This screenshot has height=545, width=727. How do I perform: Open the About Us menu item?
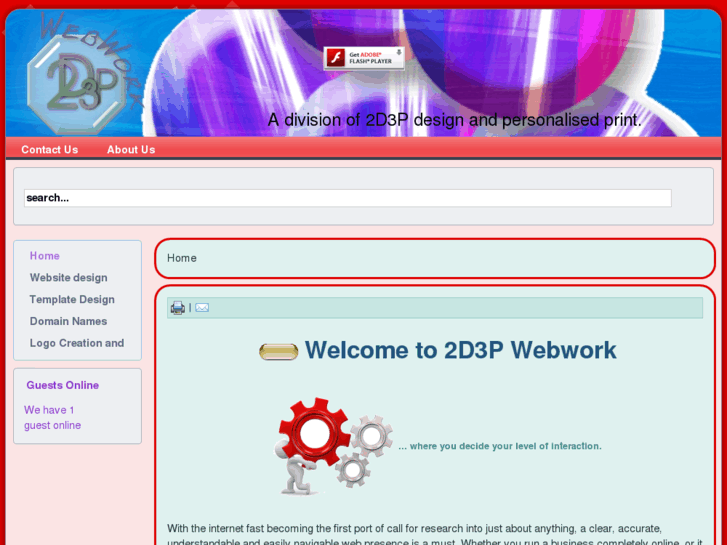tap(131, 150)
